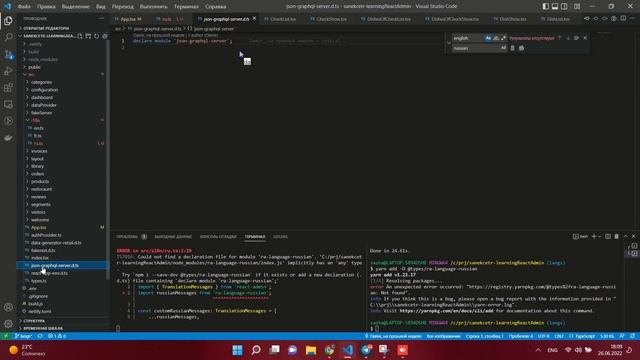640x360 pixels.
Task: Refresh the explorer file tree
Action: [x=96, y=36]
